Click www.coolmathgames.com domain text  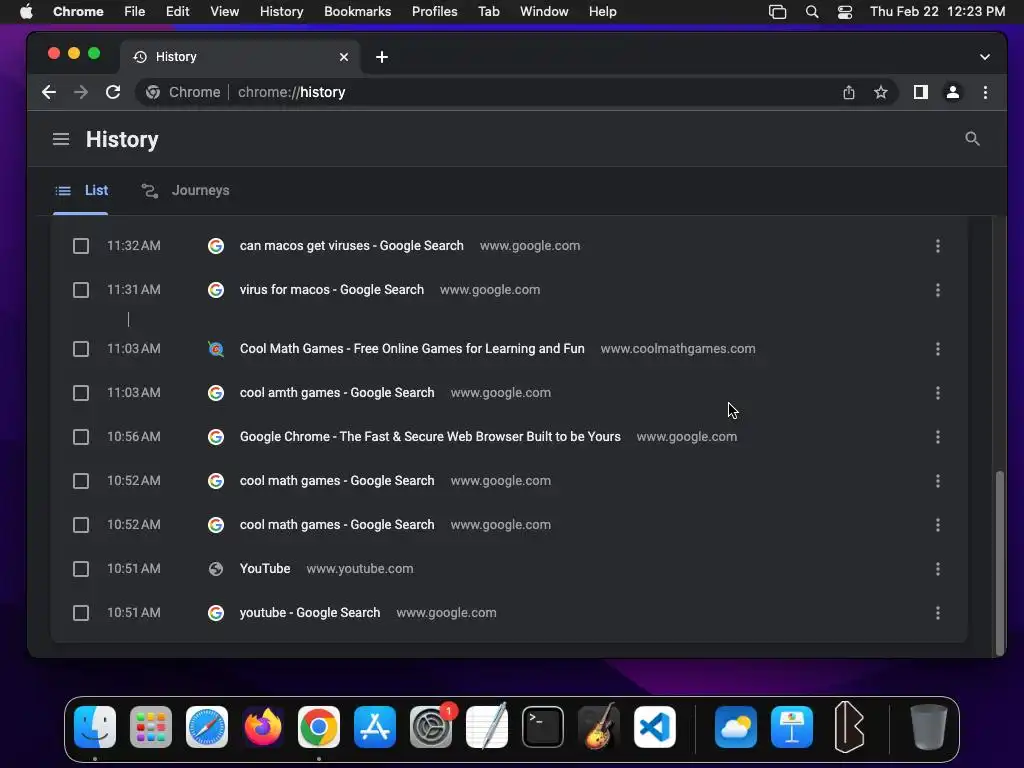[x=678, y=349]
